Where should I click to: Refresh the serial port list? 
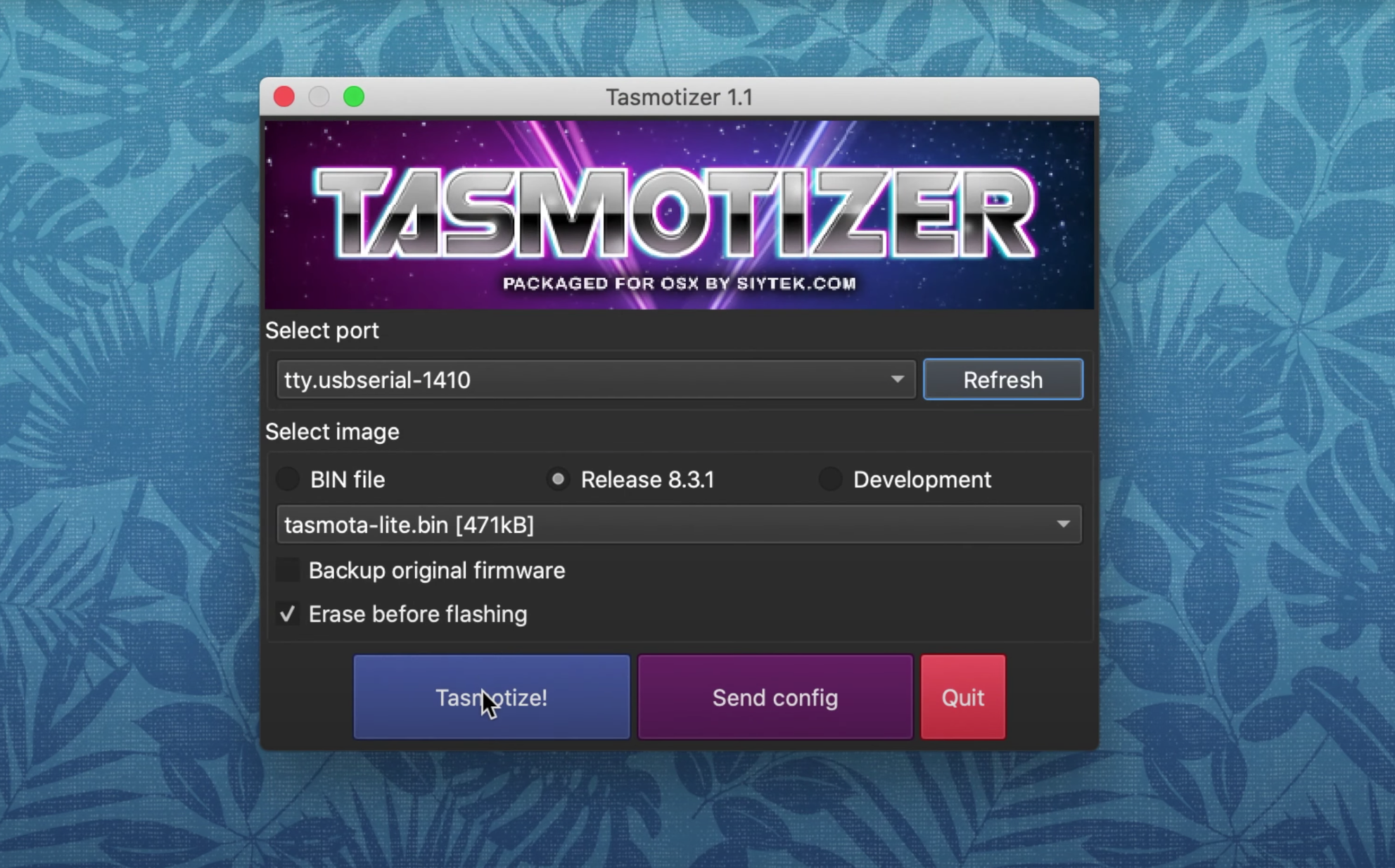[x=1002, y=379]
